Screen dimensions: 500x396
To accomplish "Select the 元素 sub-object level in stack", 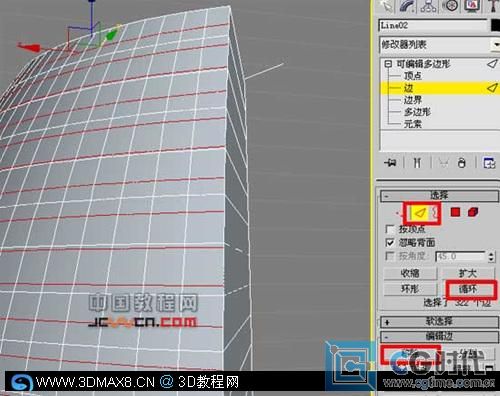I will click(x=413, y=124).
